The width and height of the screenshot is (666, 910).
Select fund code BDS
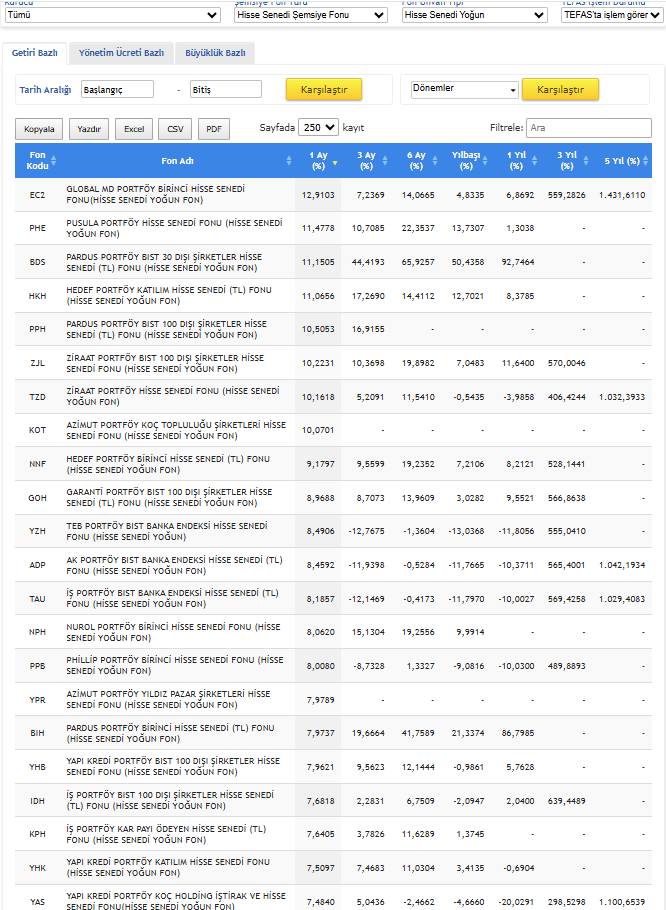click(37, 262)
